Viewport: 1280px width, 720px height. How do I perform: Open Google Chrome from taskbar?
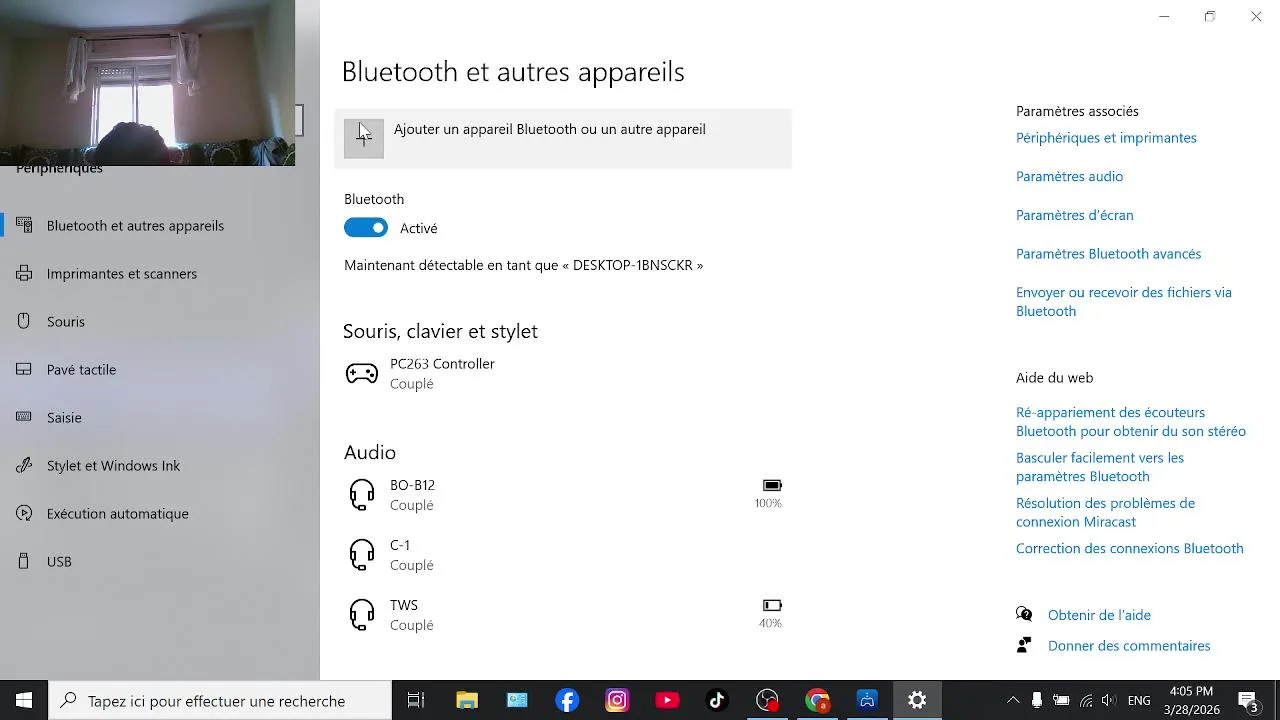click(x=817, y=701)
